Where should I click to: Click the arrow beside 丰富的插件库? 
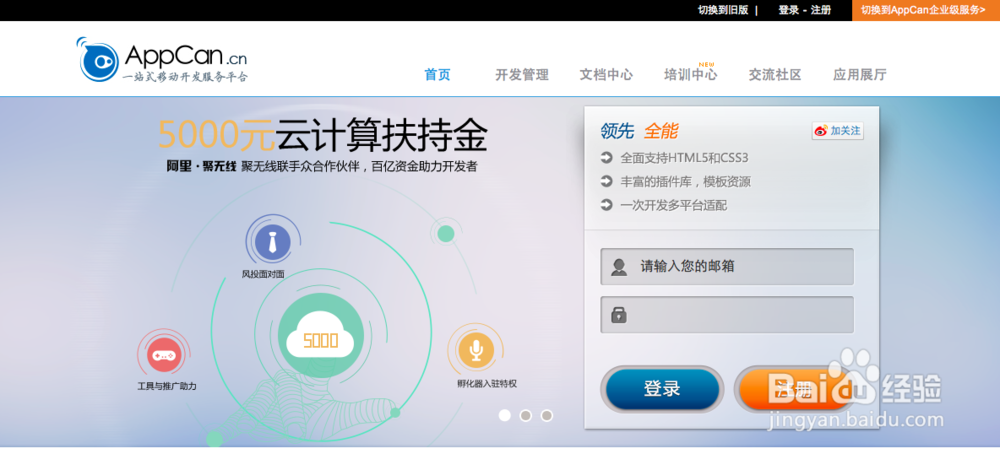(x=607, y=182)
